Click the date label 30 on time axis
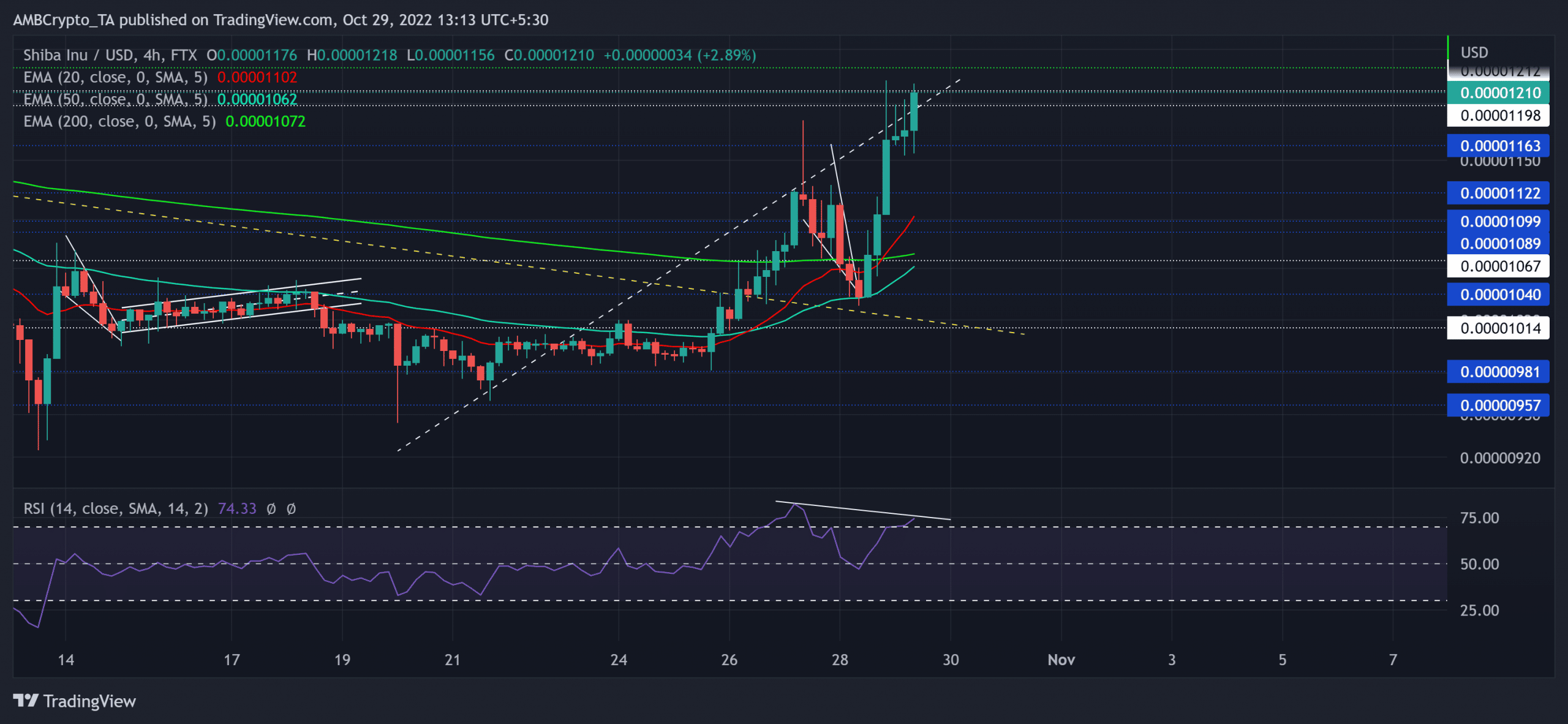This screenshot has width=1568, height=724. [x=951, y=660]
